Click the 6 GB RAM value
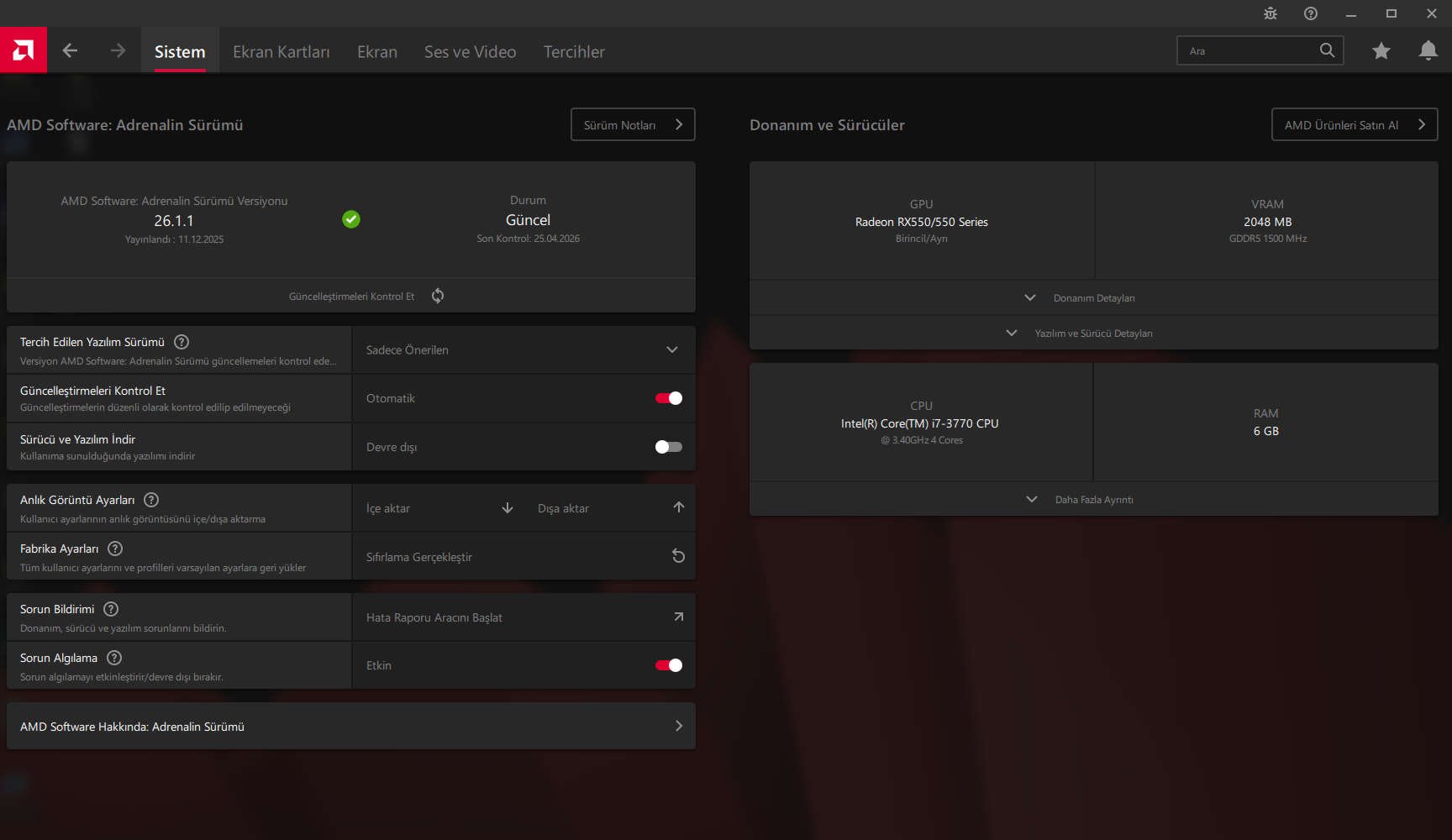Screen dimensions: 1452x840 coord(1266,431)
